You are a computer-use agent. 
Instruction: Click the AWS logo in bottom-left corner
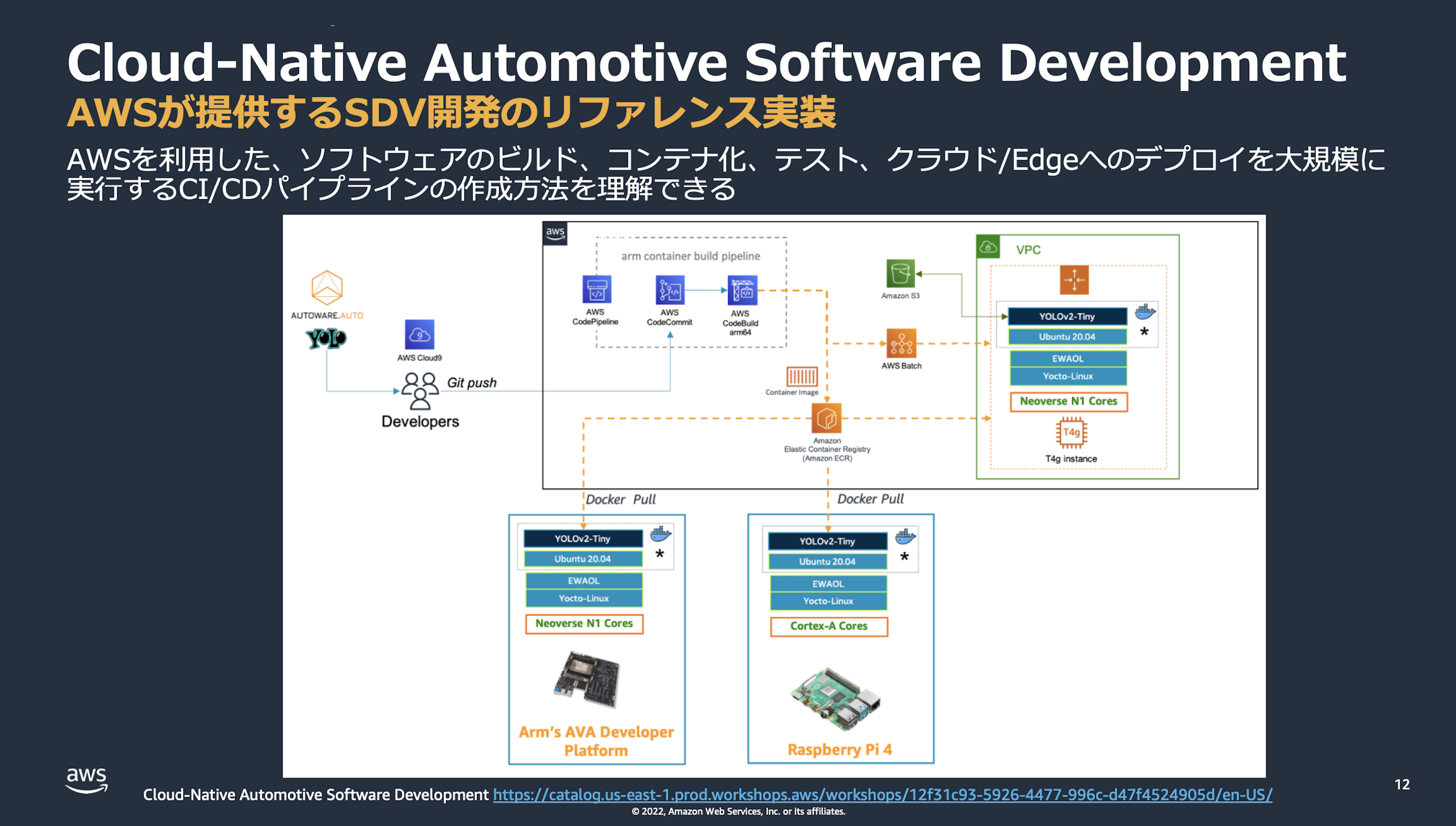[x=86, y=780]
